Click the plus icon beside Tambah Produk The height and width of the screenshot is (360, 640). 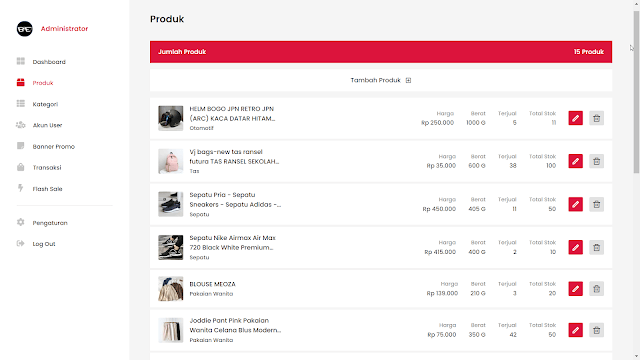[x=408, y=80]
